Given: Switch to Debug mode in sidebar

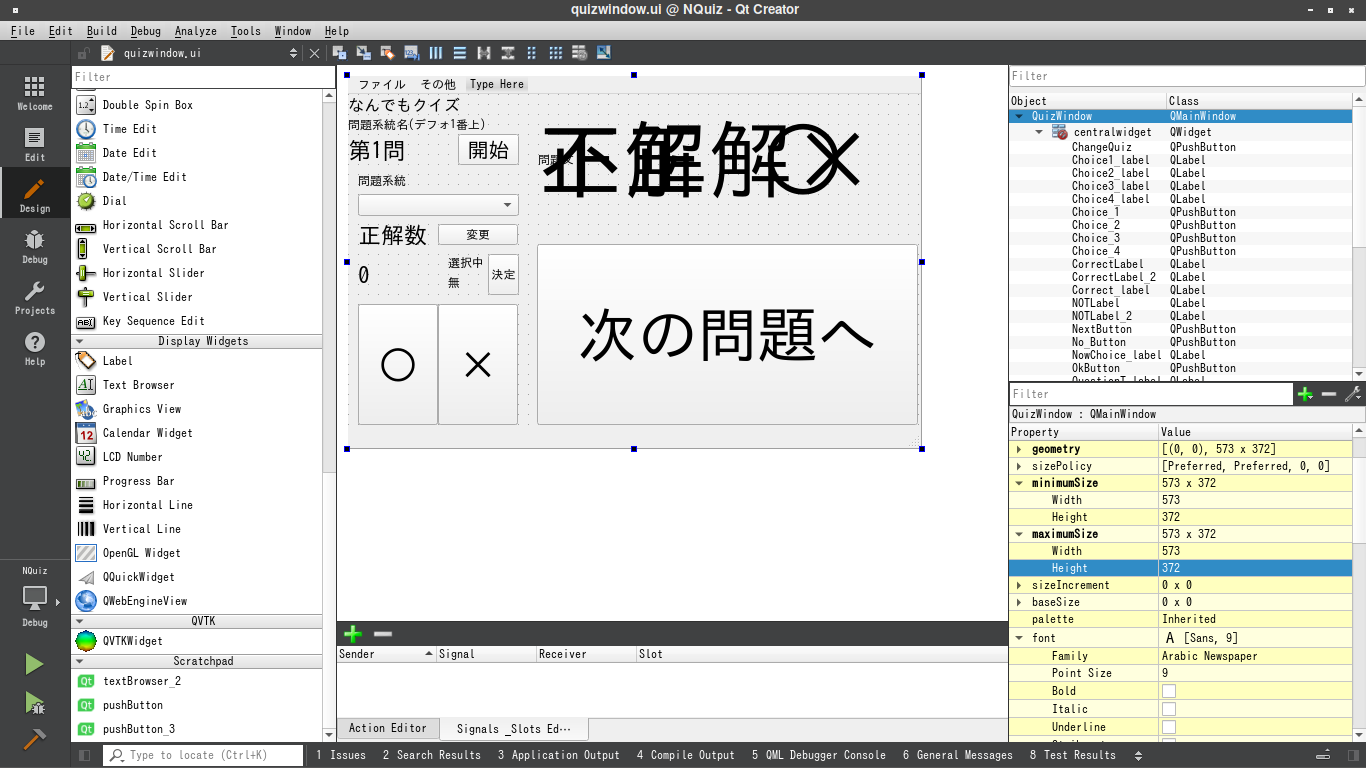Looking at the screenshot, I should (x=34, y=245).
